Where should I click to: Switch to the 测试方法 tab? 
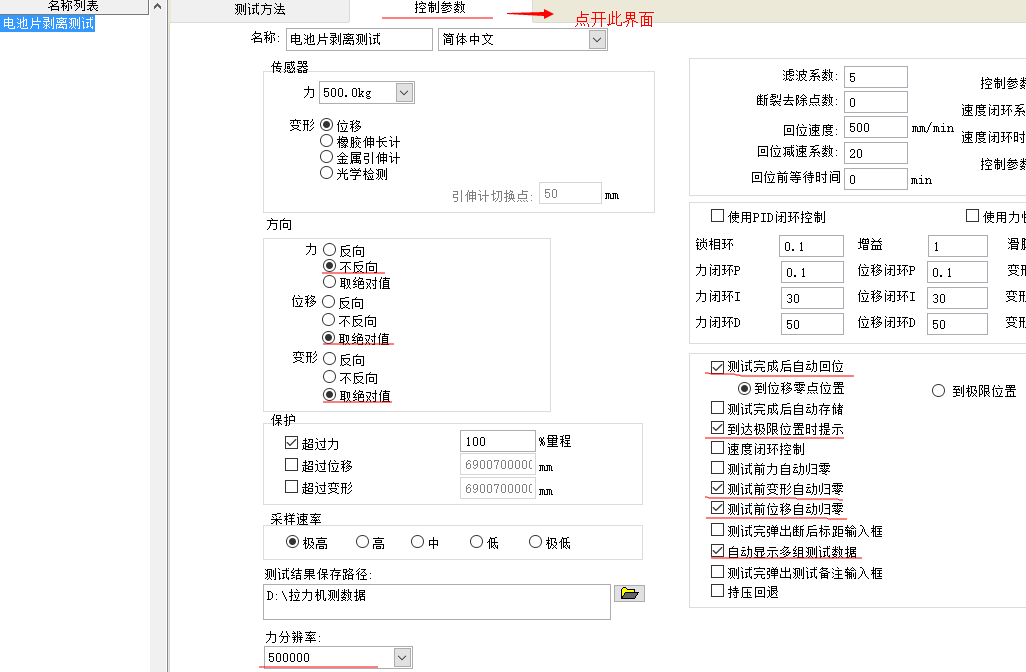pos(259,9)
